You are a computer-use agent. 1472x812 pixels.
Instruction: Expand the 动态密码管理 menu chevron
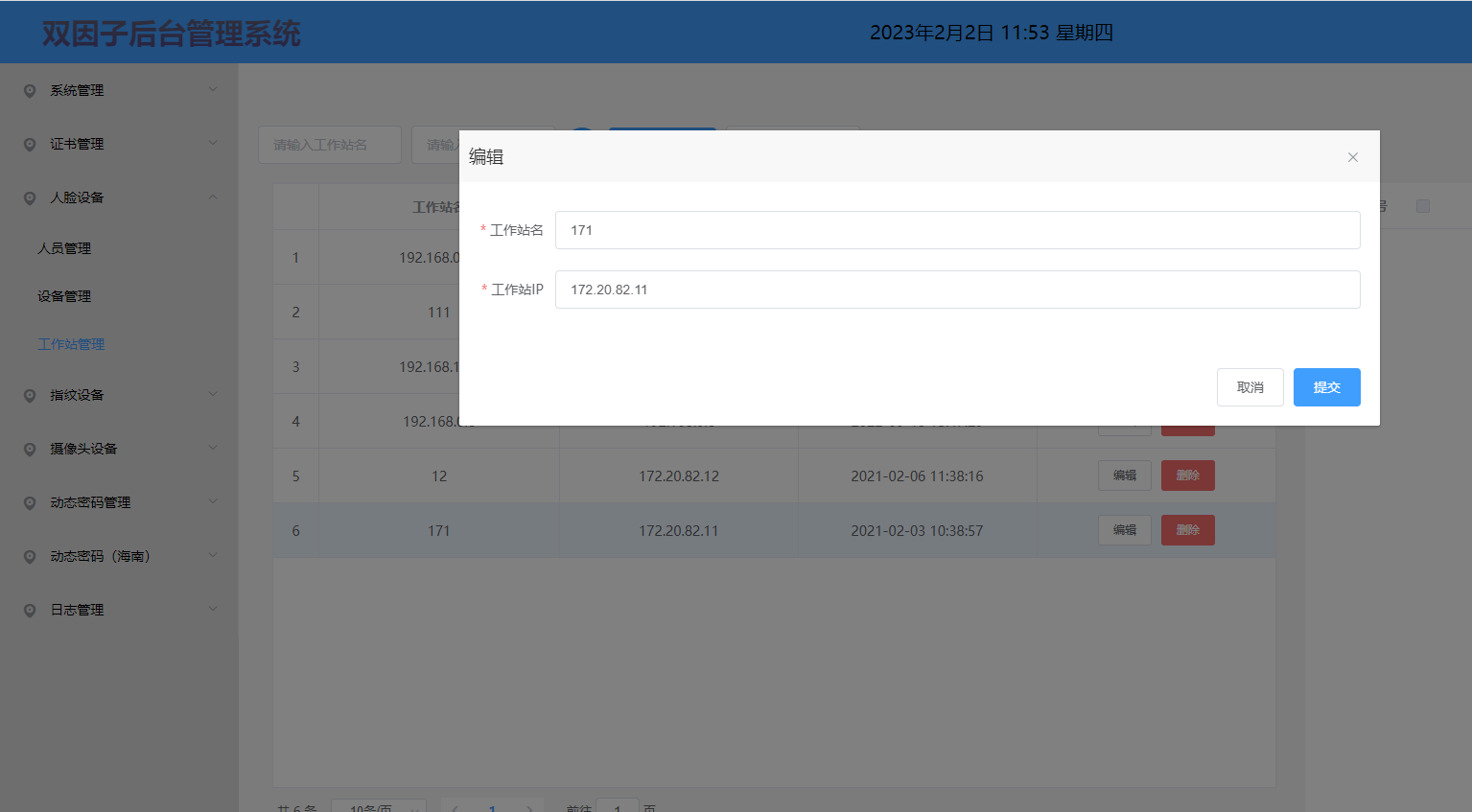coord(213,501)
